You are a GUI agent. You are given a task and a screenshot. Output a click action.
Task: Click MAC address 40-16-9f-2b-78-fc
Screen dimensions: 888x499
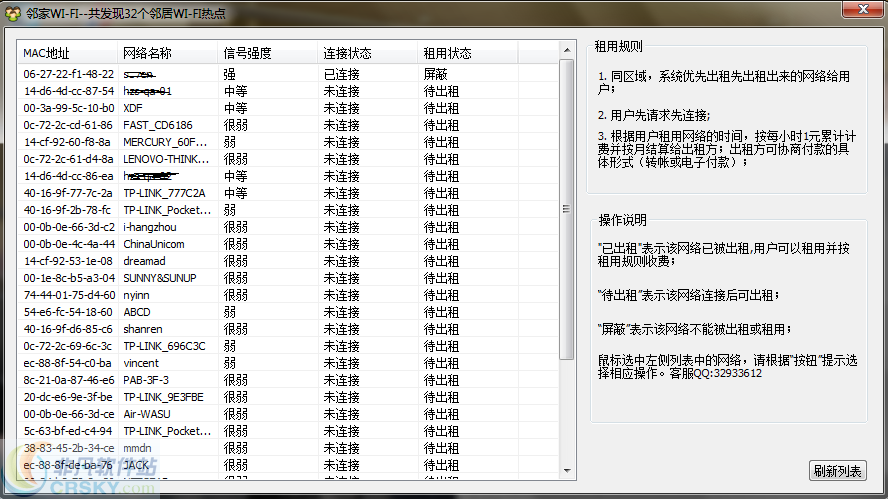67,210
